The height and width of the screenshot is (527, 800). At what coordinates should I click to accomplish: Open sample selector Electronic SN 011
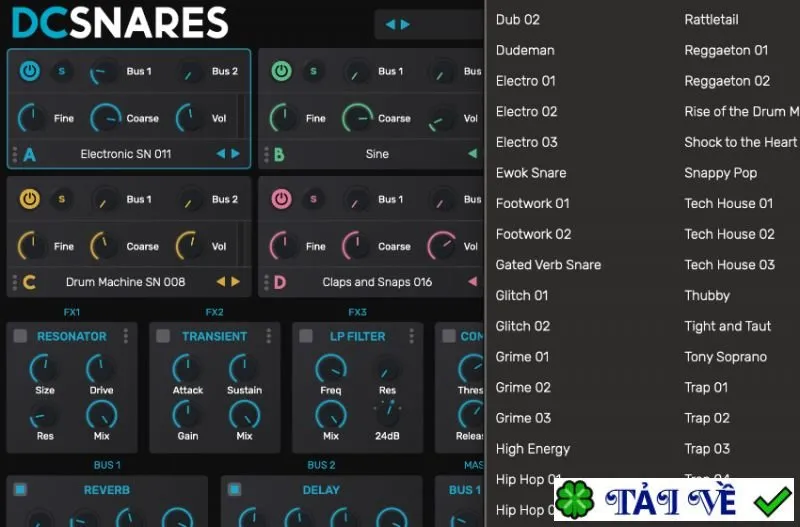(126, 154)
